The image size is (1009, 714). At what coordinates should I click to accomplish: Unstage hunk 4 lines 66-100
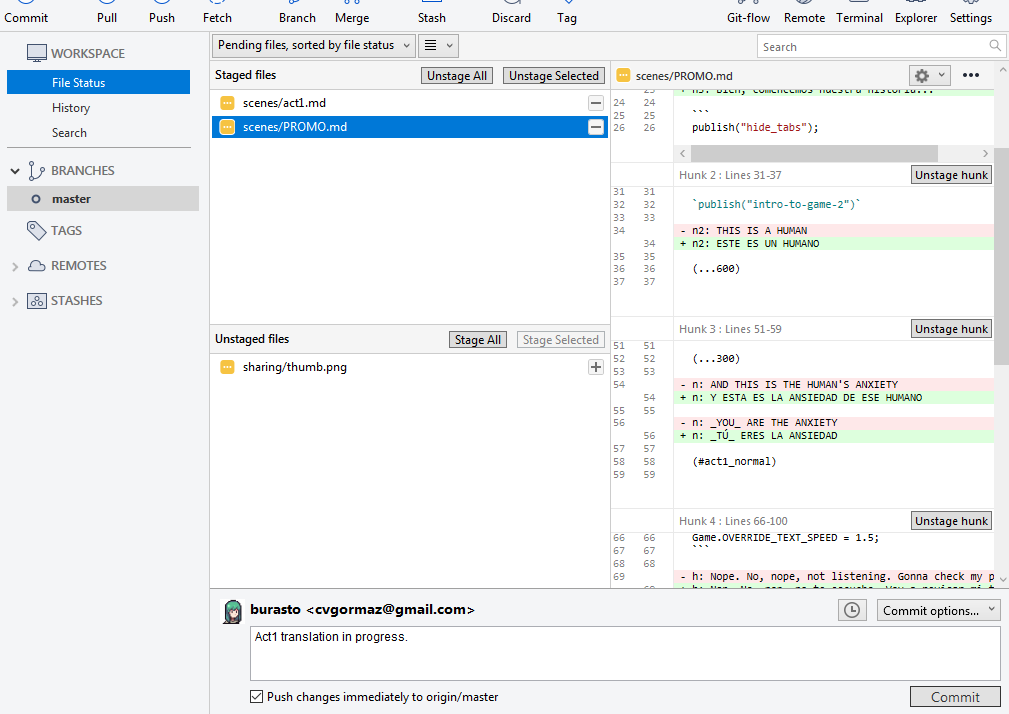pos(951,521)
